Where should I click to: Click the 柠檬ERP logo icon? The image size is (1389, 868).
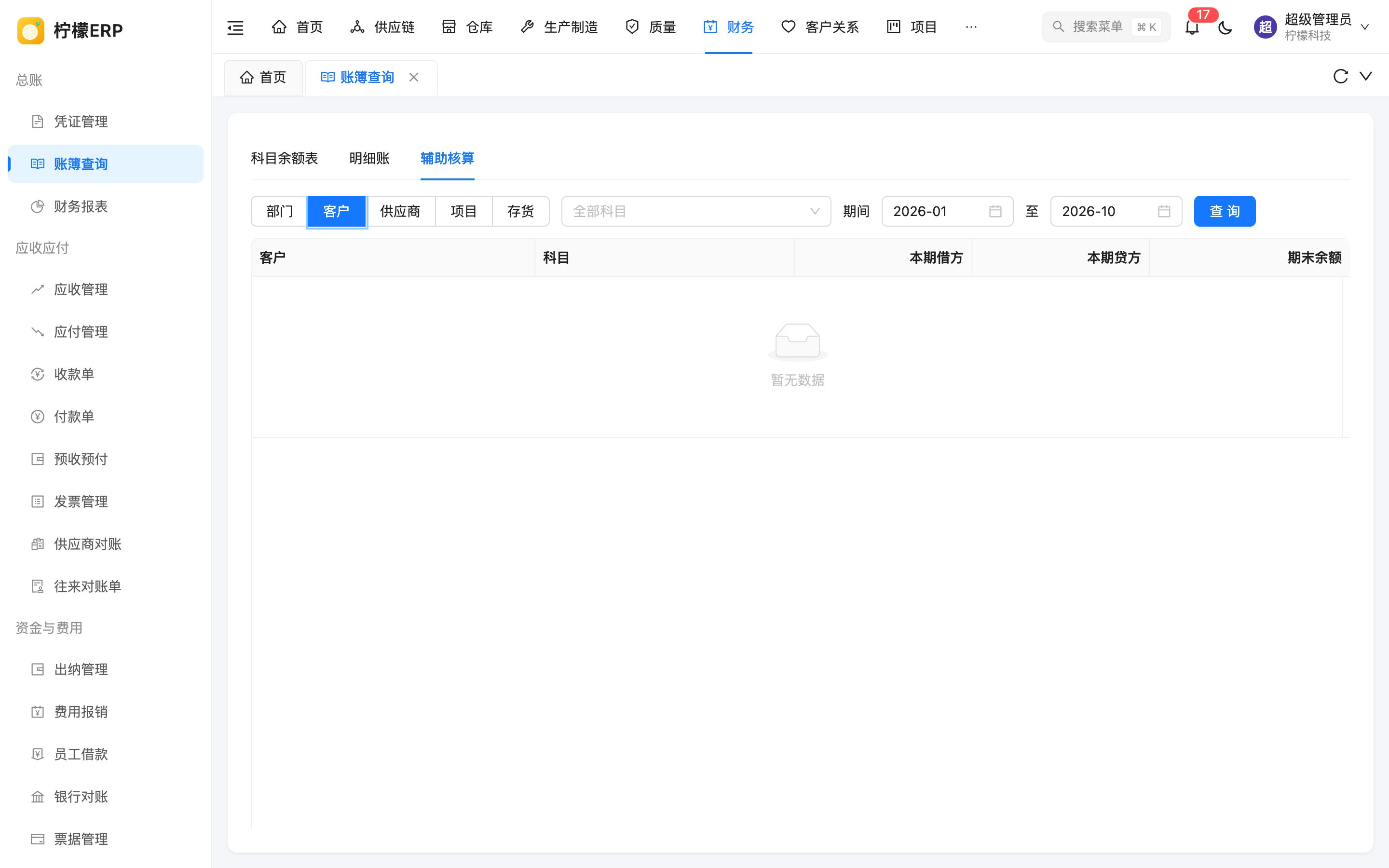(x=31, y=30)
